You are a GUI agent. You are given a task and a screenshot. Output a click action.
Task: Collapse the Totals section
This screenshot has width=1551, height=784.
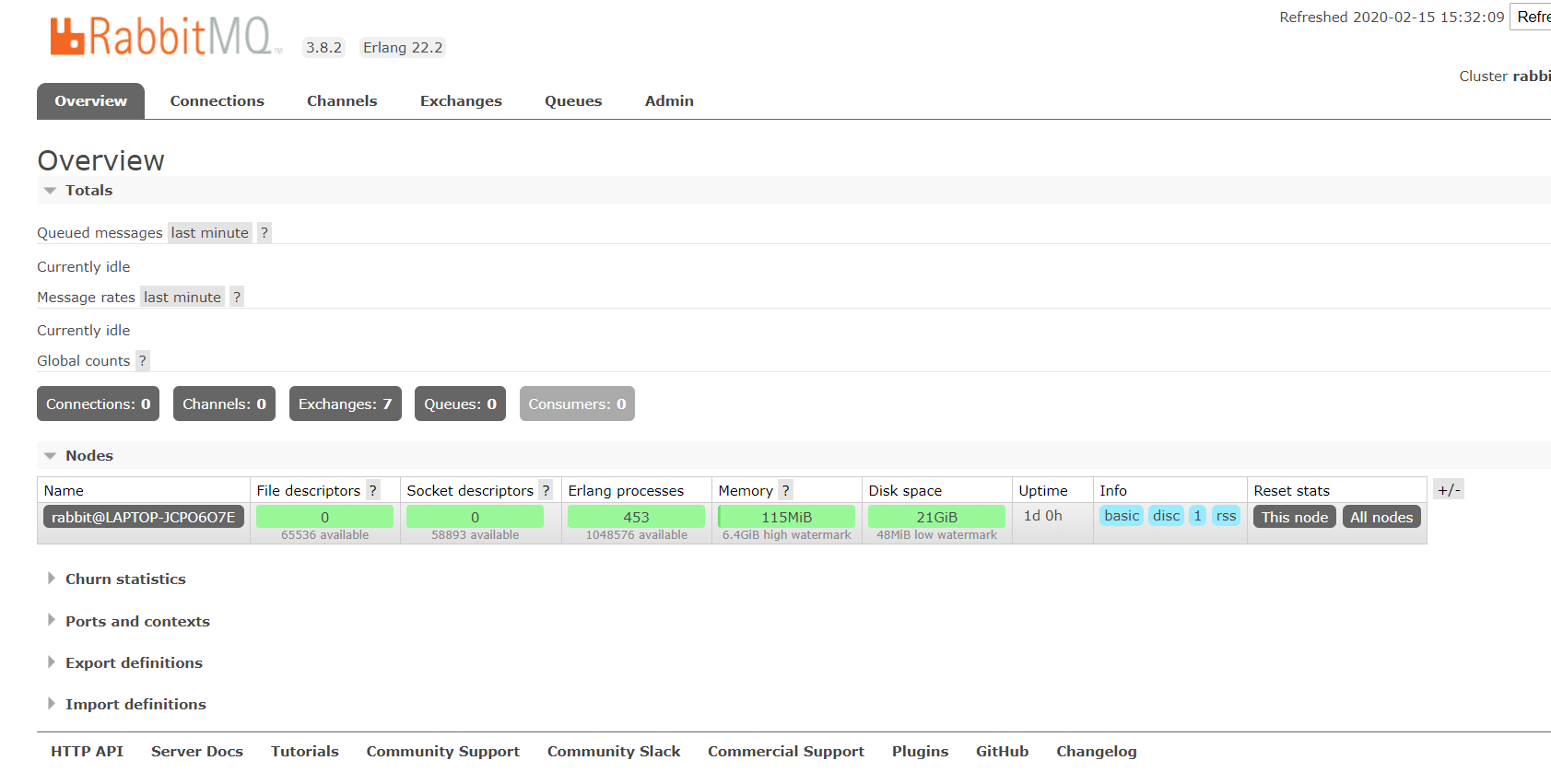[x=88, y=191]
